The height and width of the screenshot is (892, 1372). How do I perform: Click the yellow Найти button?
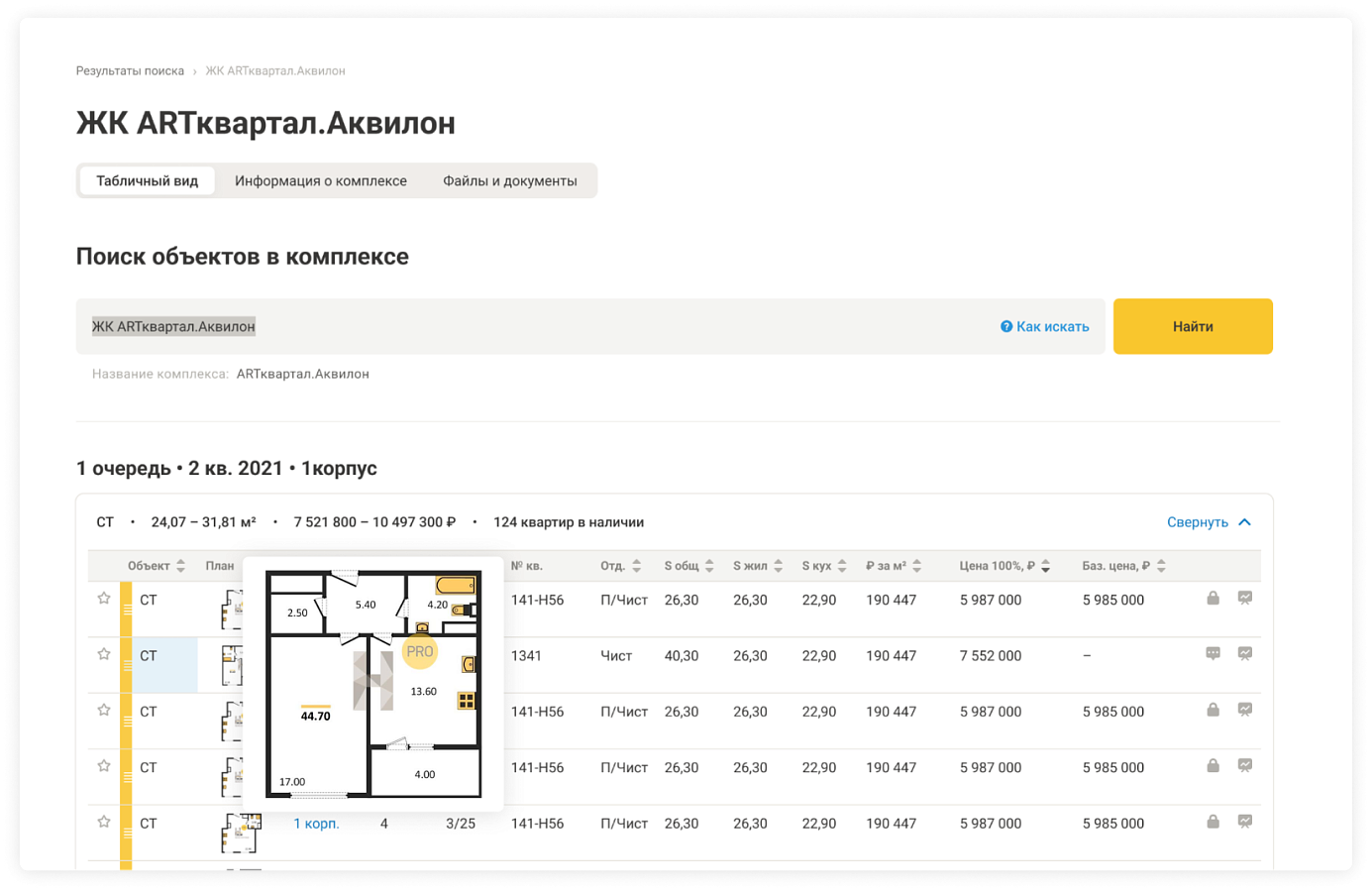(1193, 326)
